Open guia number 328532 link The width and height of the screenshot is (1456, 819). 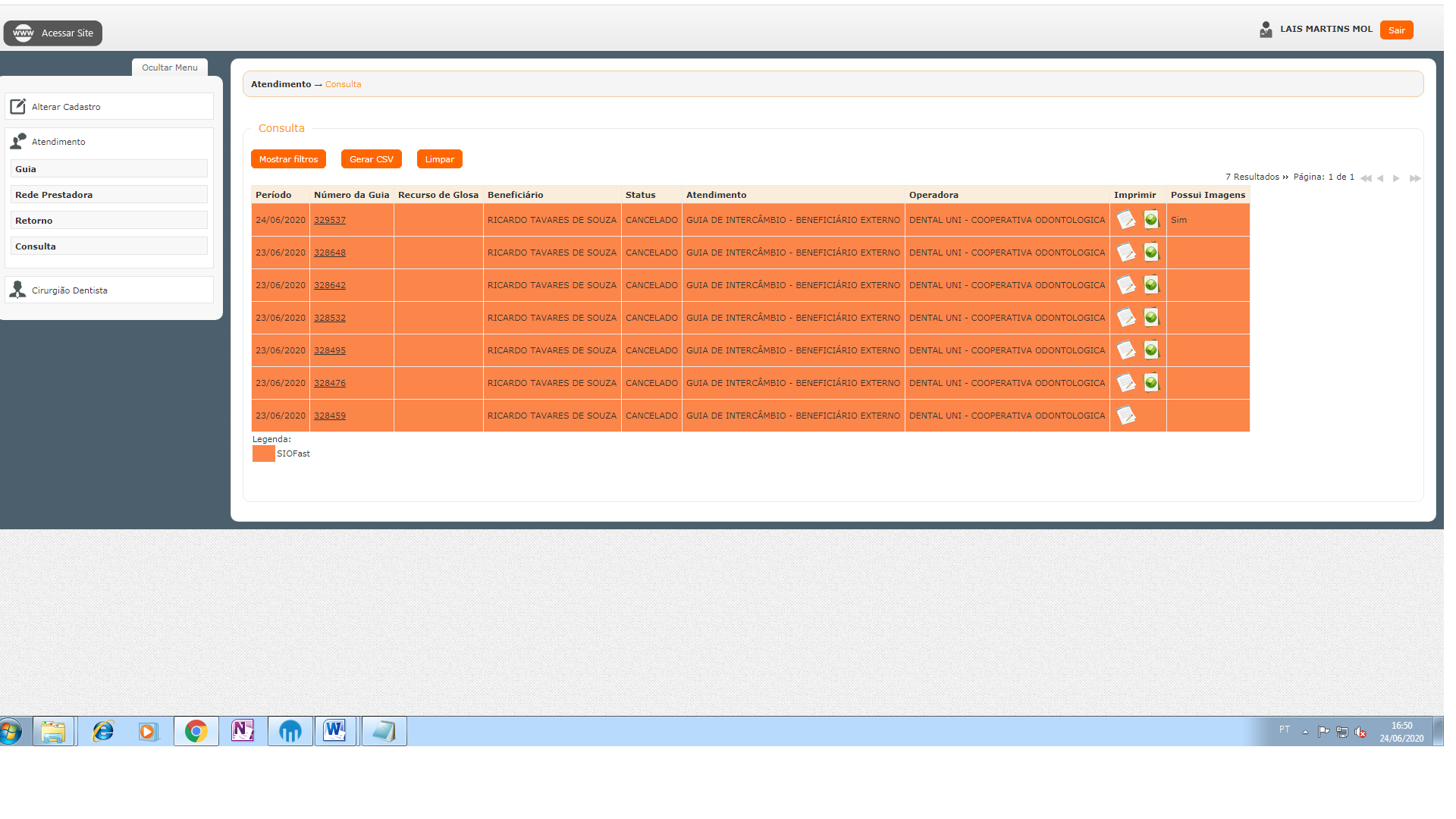[330, 318]
